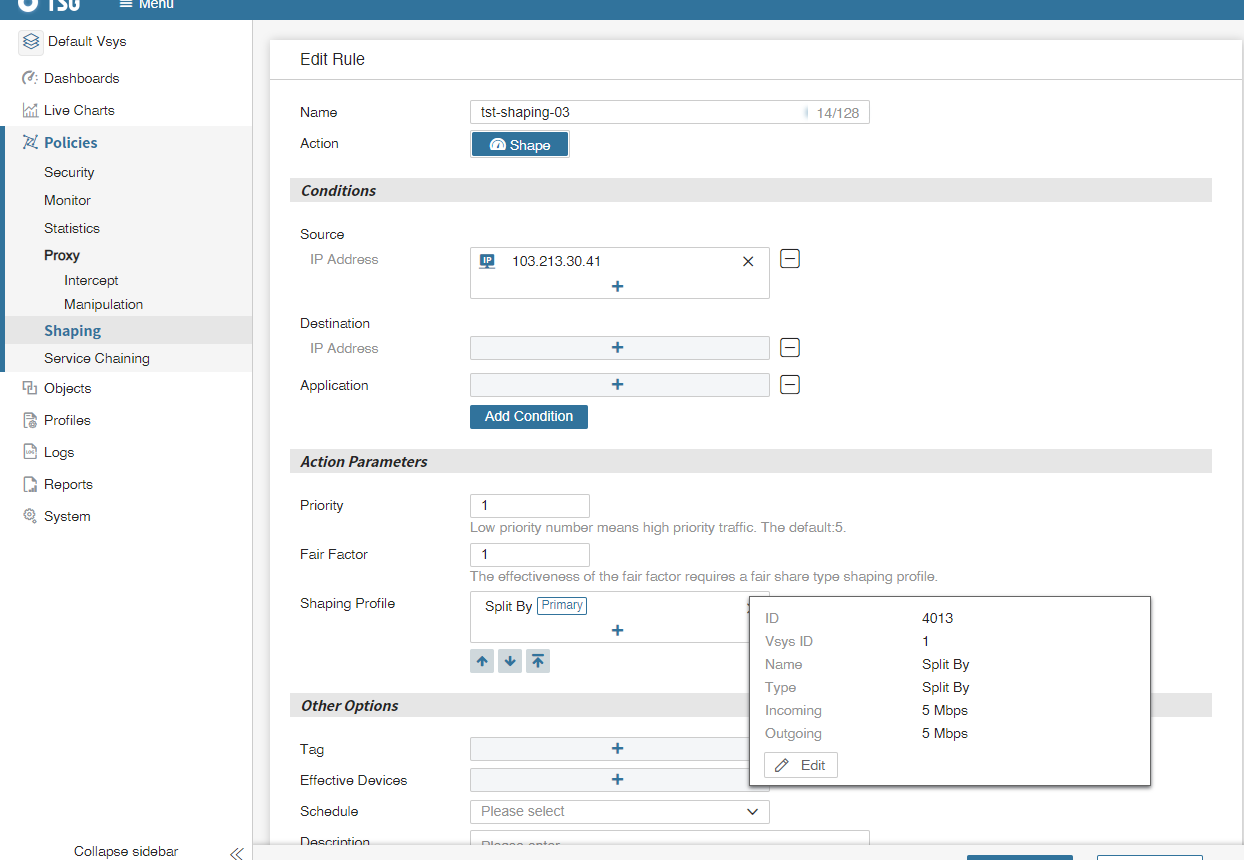Collapse sidebar using double chevron icon
Viewport: 1244px width, 860px height.
click(x=236, y=853)
